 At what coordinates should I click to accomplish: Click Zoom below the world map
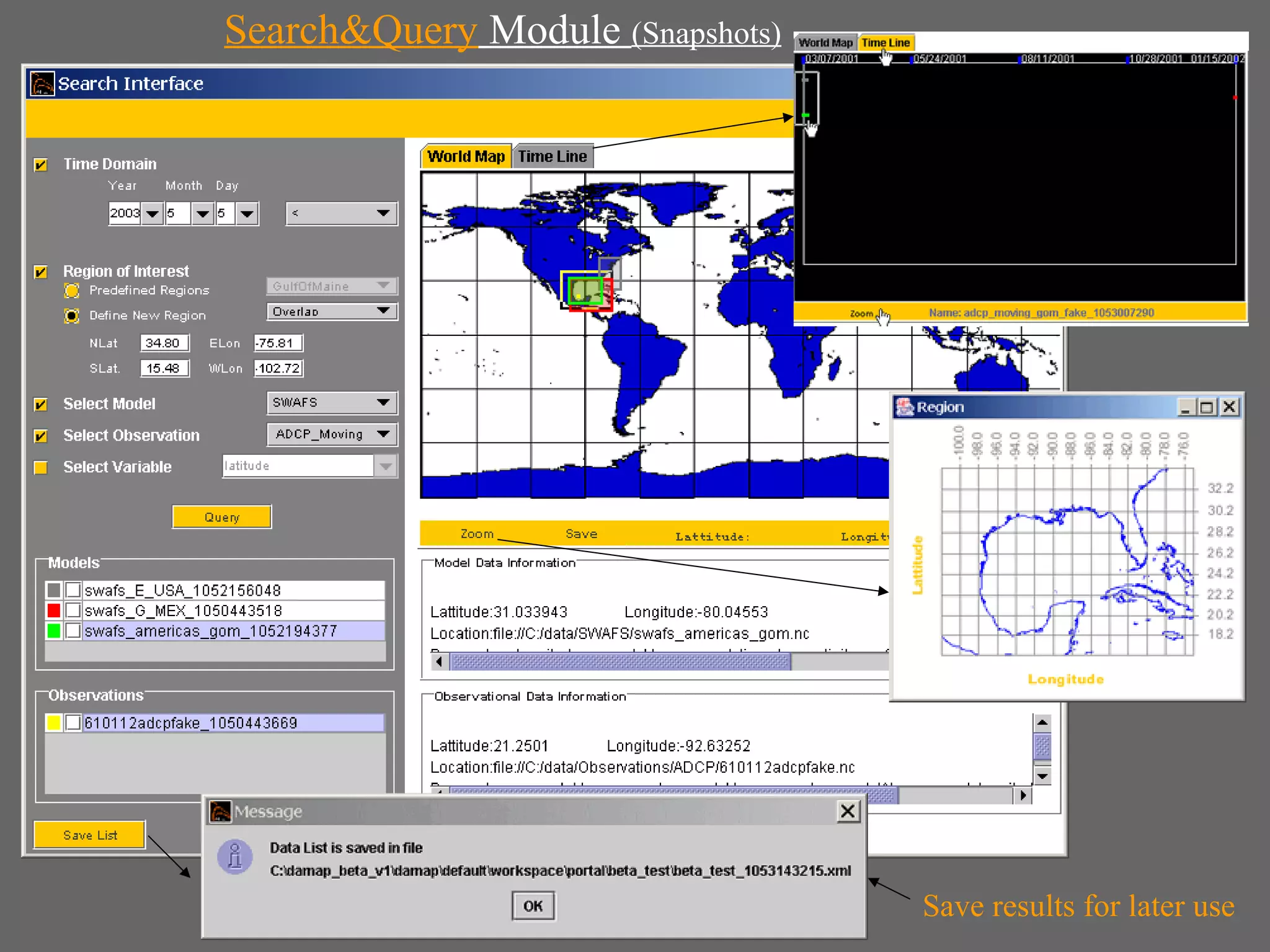[477, 534]
